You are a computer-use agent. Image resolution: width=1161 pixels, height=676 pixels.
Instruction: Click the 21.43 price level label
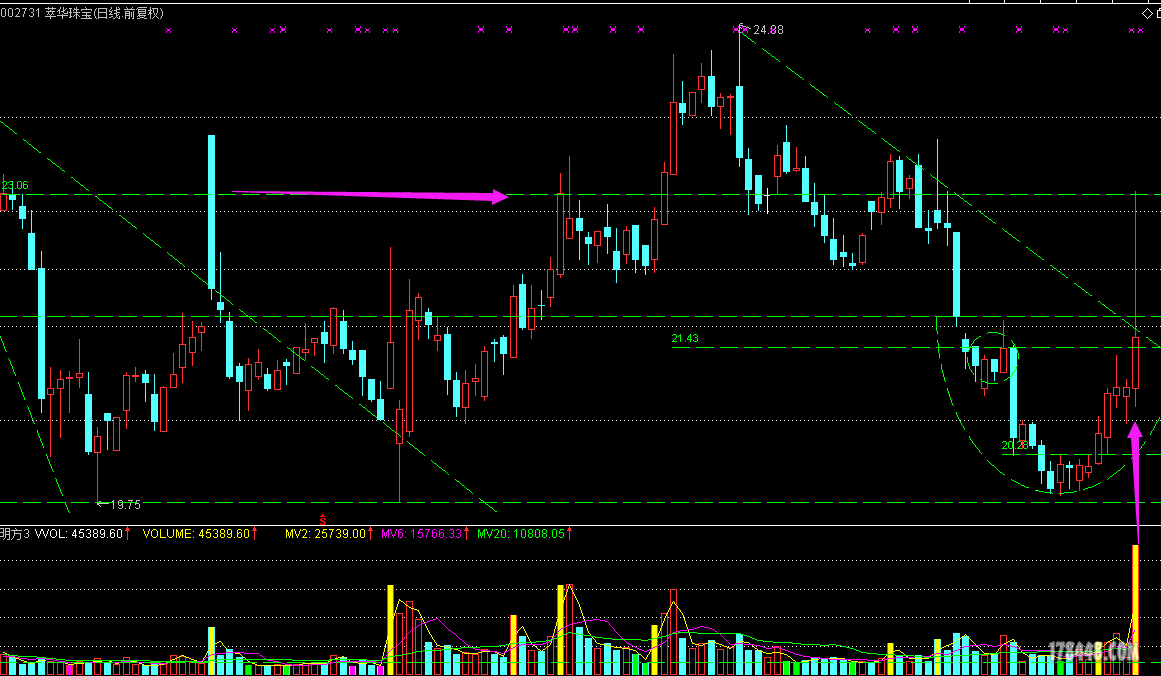(685, 338)
